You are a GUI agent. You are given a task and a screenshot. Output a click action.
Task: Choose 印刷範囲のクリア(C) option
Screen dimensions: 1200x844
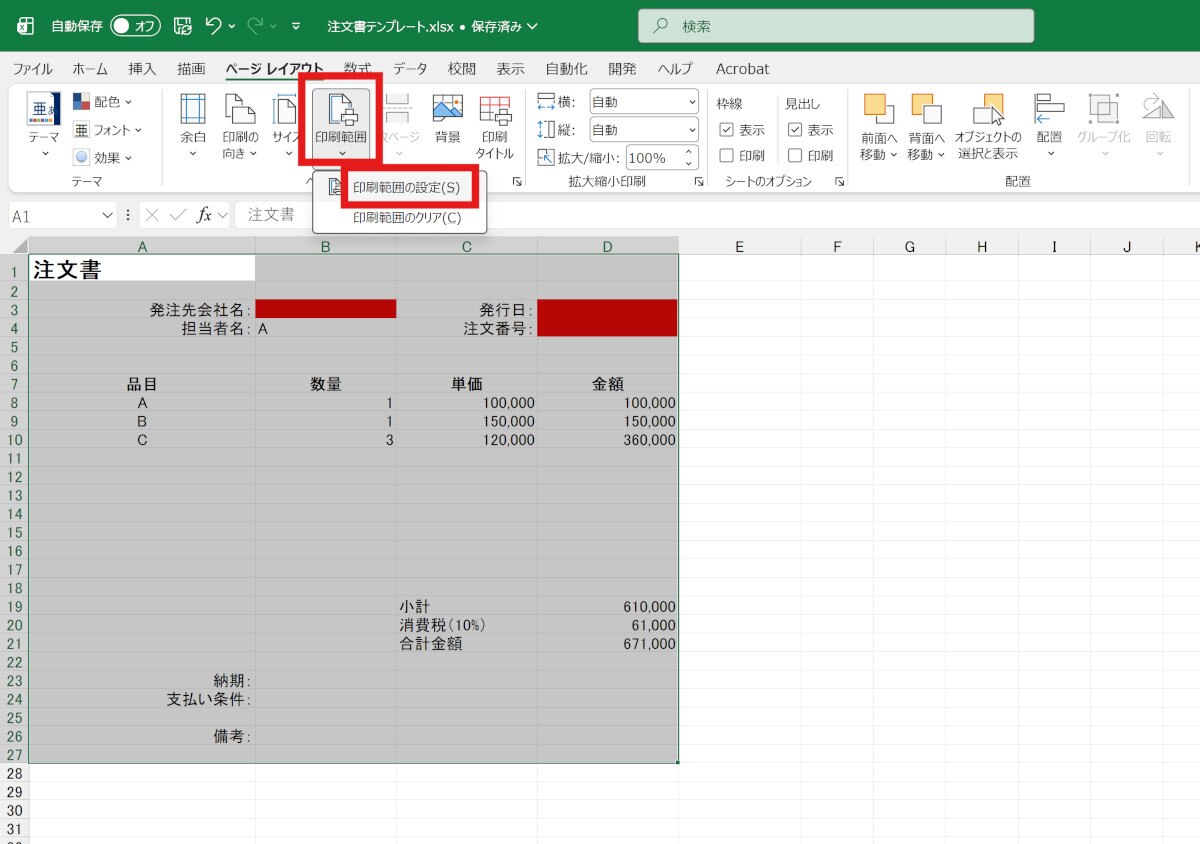pyautogui.click(x=406, y=218)
